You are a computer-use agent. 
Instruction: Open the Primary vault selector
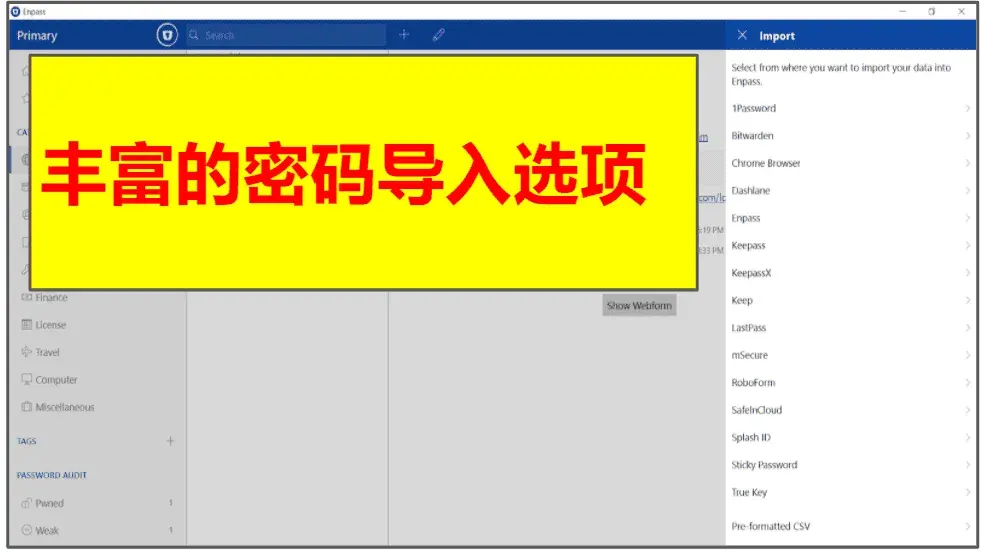pos(37,36)
